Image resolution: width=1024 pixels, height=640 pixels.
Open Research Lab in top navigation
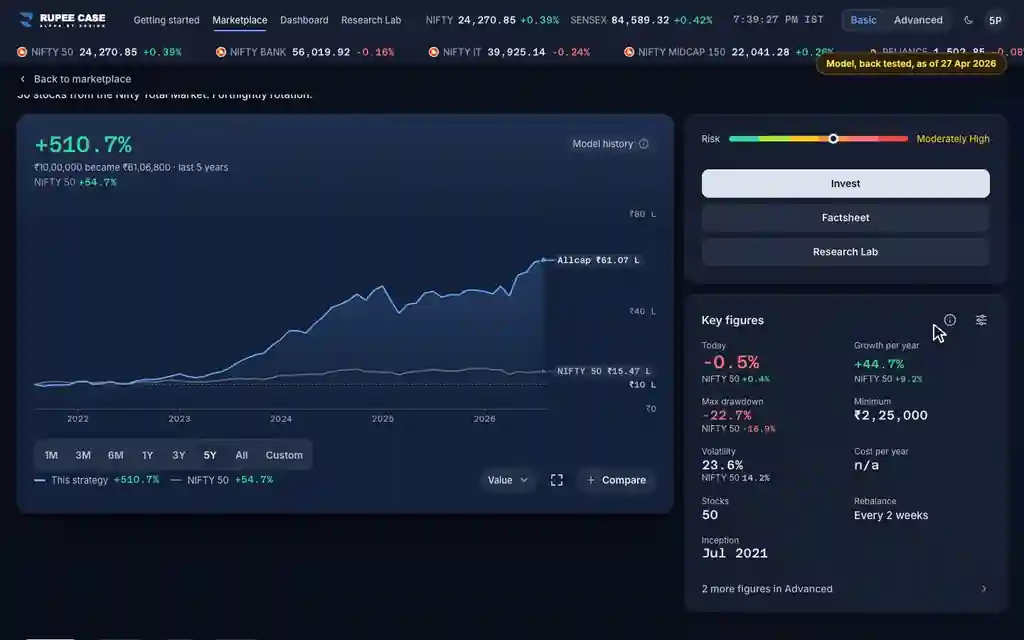(x=371, y=20)
